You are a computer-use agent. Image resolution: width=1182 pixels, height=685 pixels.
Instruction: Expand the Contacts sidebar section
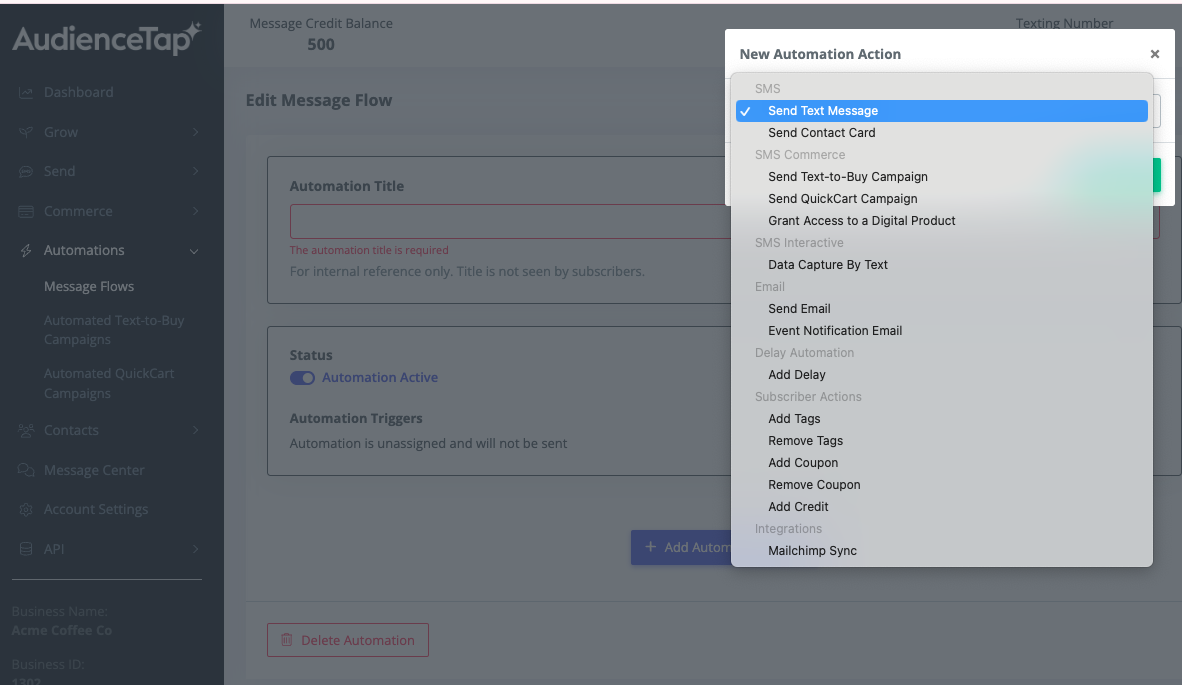tap(195, 430)
